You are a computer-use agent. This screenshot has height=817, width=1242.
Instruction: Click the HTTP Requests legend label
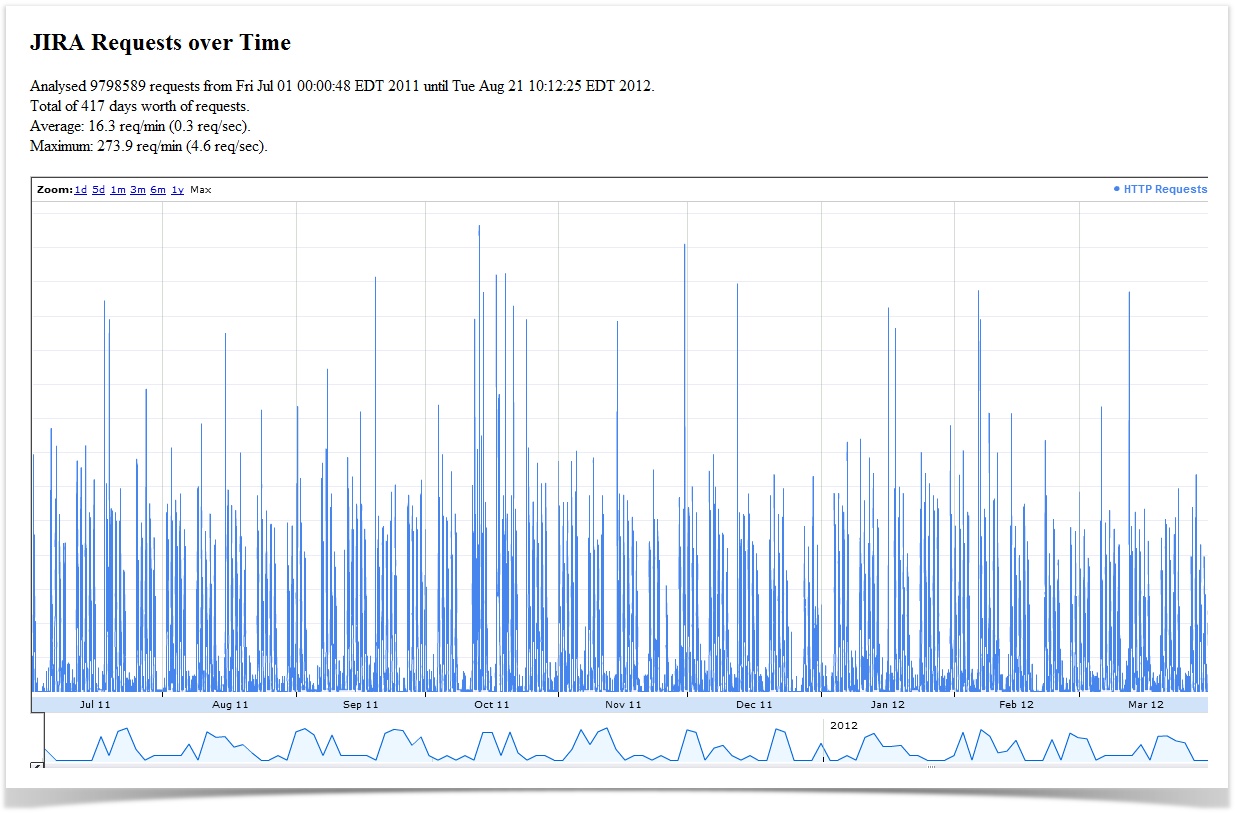(x=1165, y=189)
